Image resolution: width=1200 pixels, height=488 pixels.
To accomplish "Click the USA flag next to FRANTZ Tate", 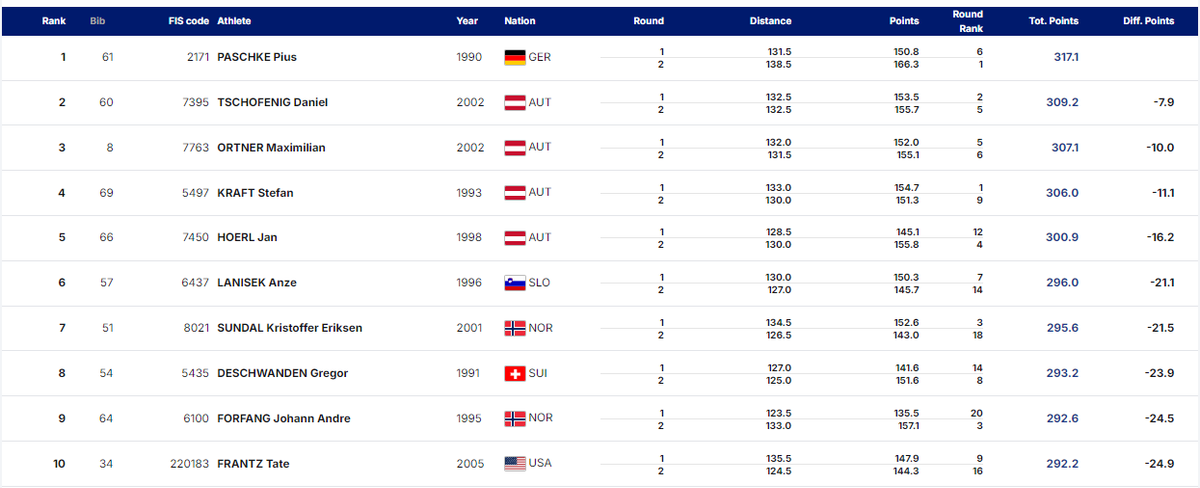I will click(515, 464).
